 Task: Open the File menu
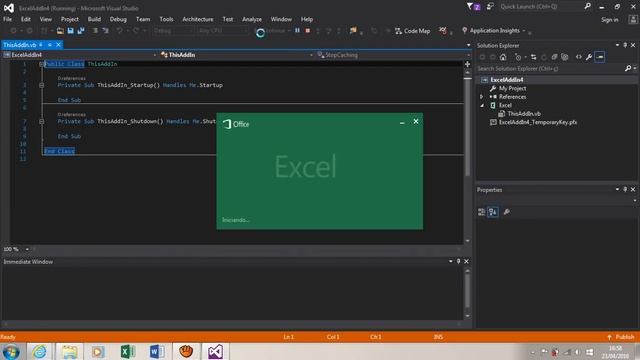click(x=7, y=19)
